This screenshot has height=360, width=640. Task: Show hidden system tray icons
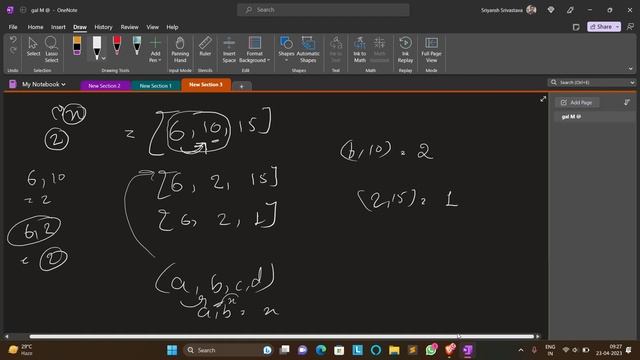520,350
